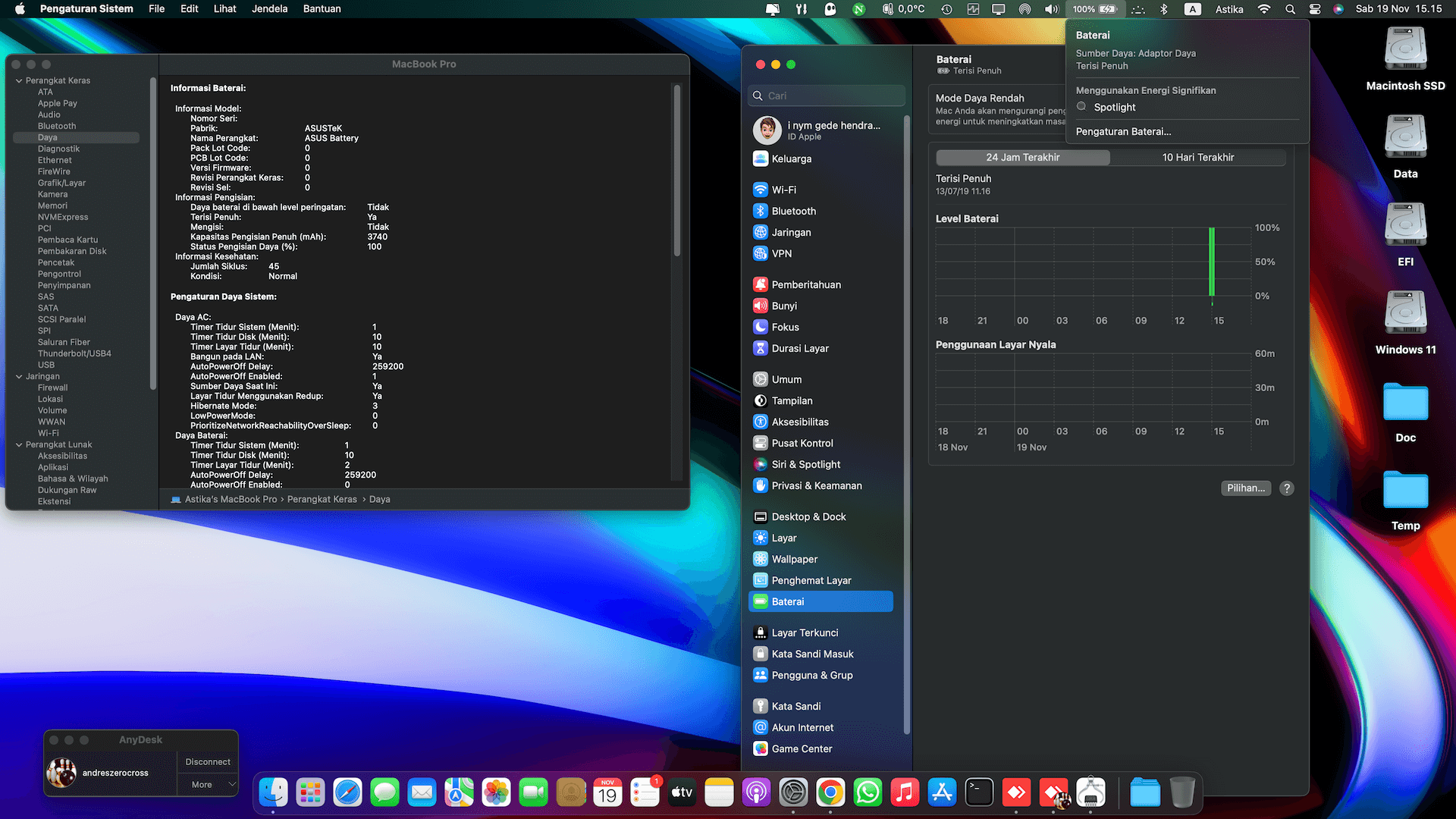Image resolution: width=1456 pixels, height=819 pixels.
Task: Open the Windows 11 drive on the desktop
Action: point(1405,322)
